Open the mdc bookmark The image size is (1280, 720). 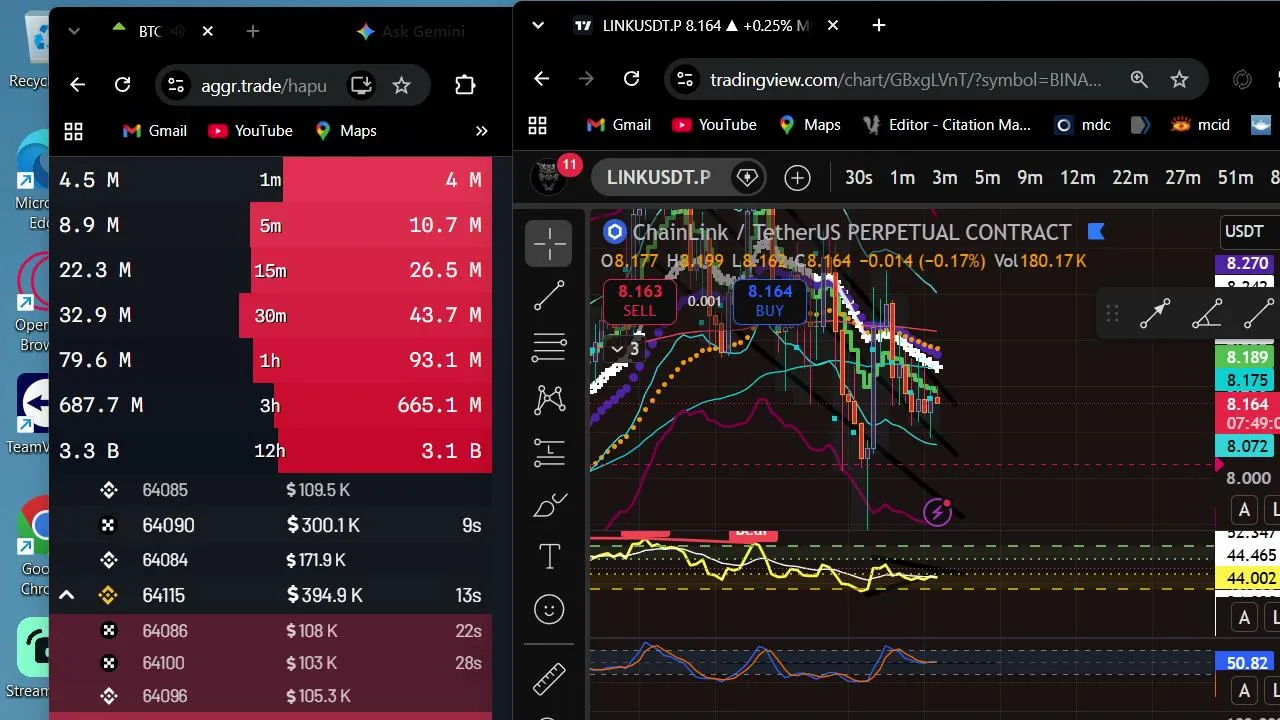(x=1083, y=125)
